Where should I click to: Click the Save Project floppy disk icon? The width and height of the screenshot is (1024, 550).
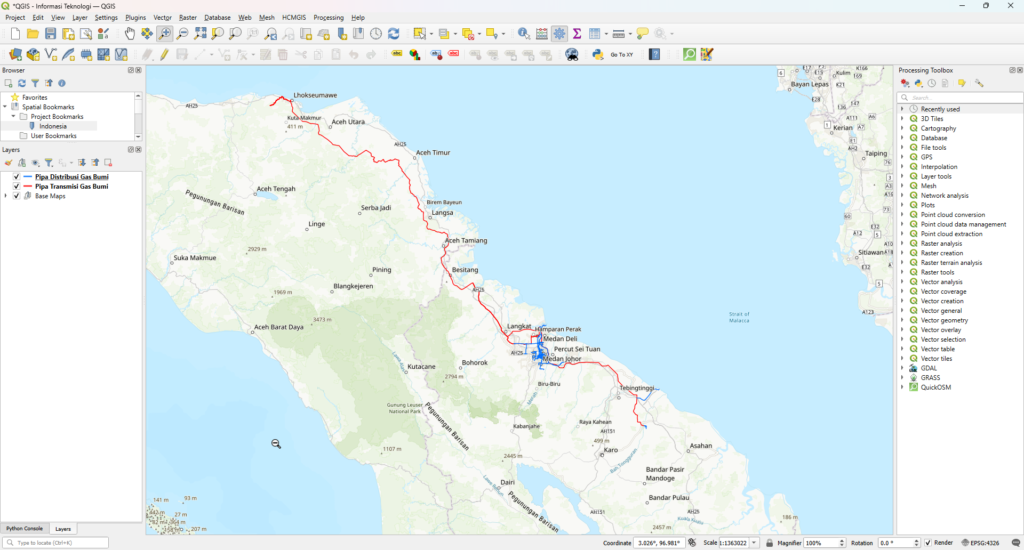(x=51, y=34)
